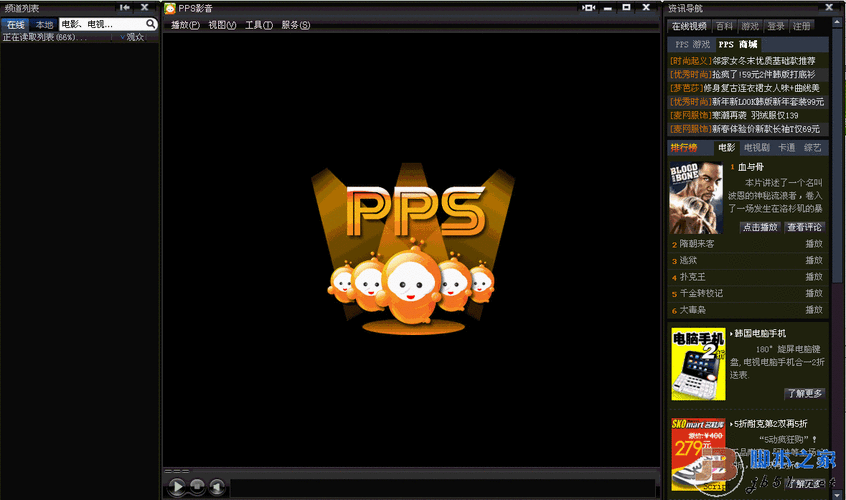
Task: Click the compact mode icon in title bar
Action: click(590, 8)
